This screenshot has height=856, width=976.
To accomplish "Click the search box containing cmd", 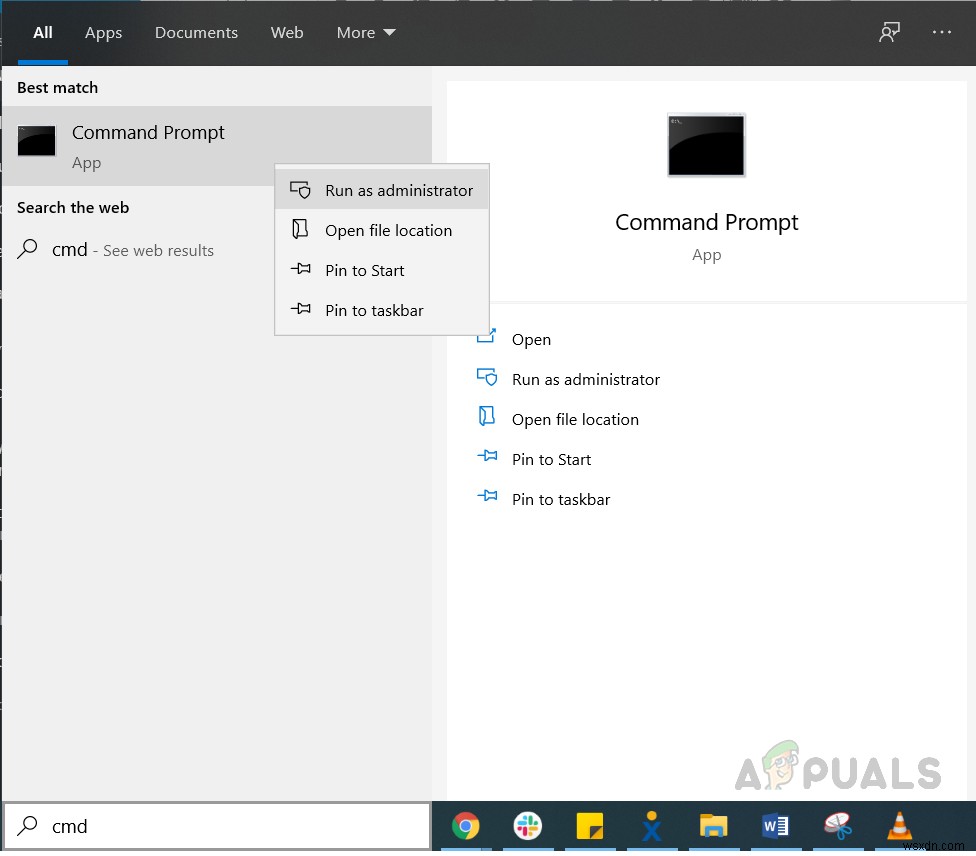I will point(230,826).
